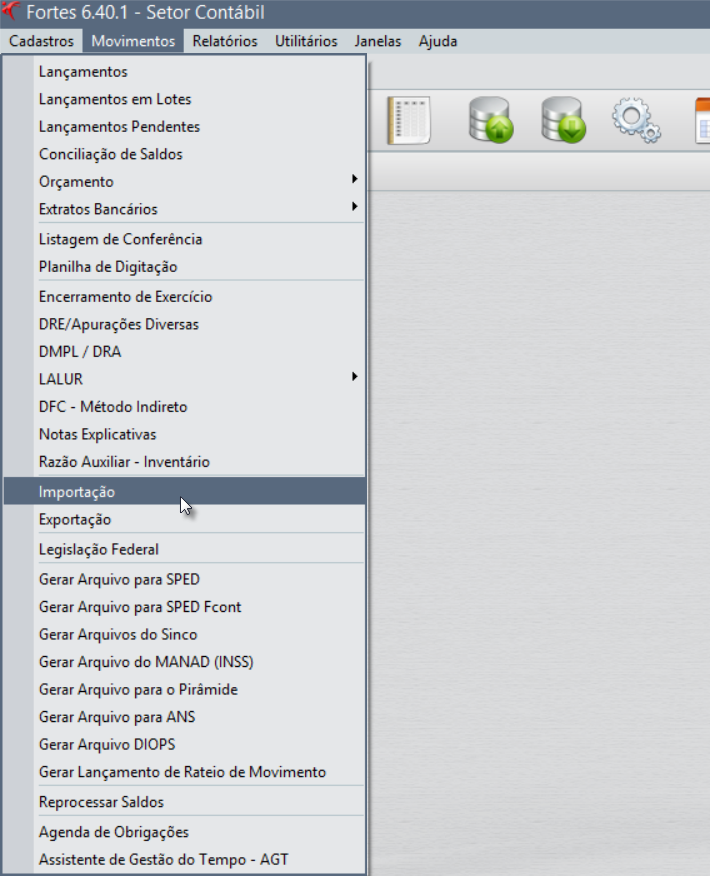
Task: Choose Lançamentos em Lotes menu entry
Action: point(115,99)
